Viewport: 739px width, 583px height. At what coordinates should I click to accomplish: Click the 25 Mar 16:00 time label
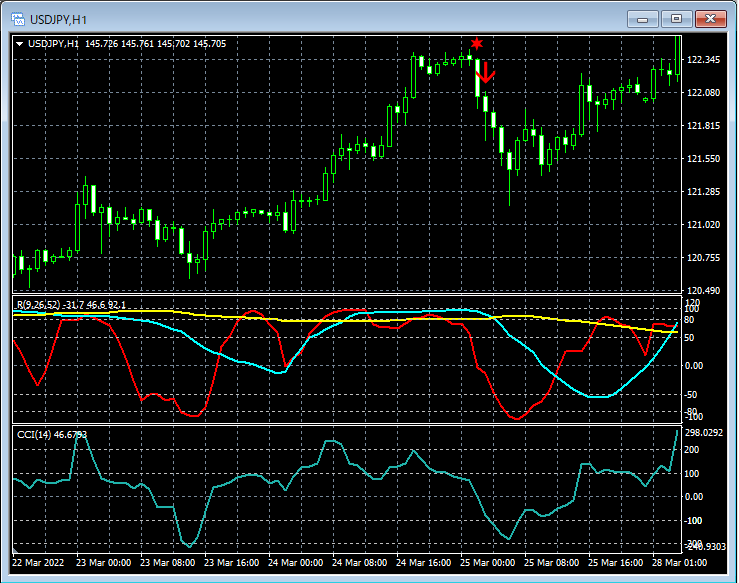pyautogui.click(x=616, y=563)
